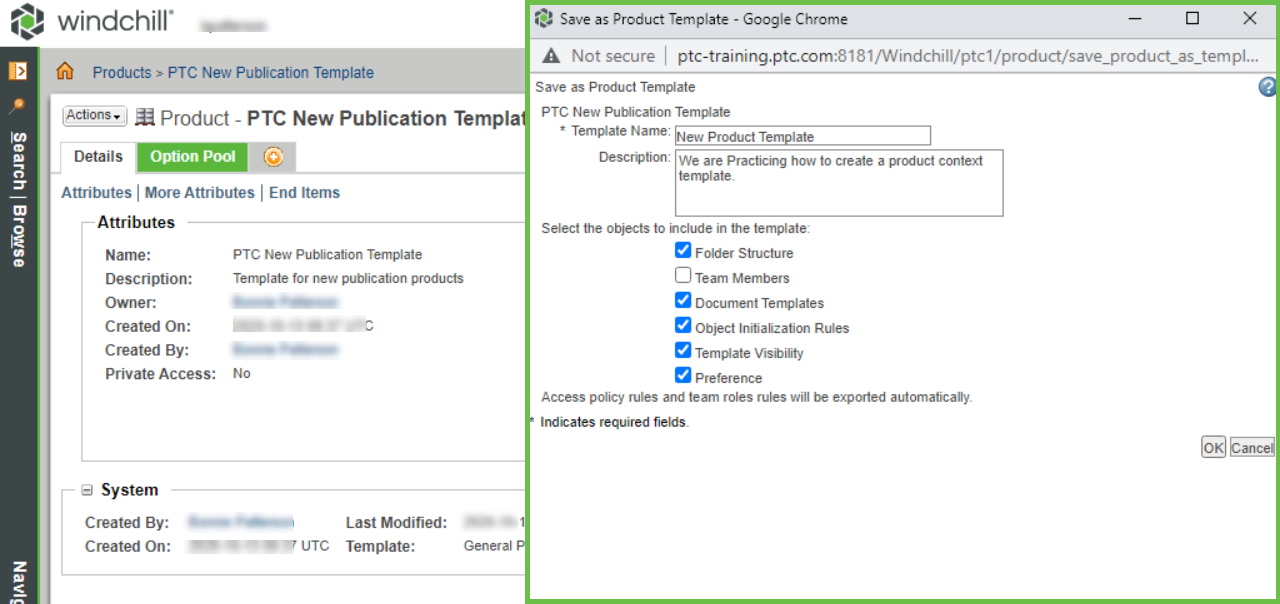1280x604 pixels.
Task: Open the help question mark icon
Action: (x=1268, y=88)
